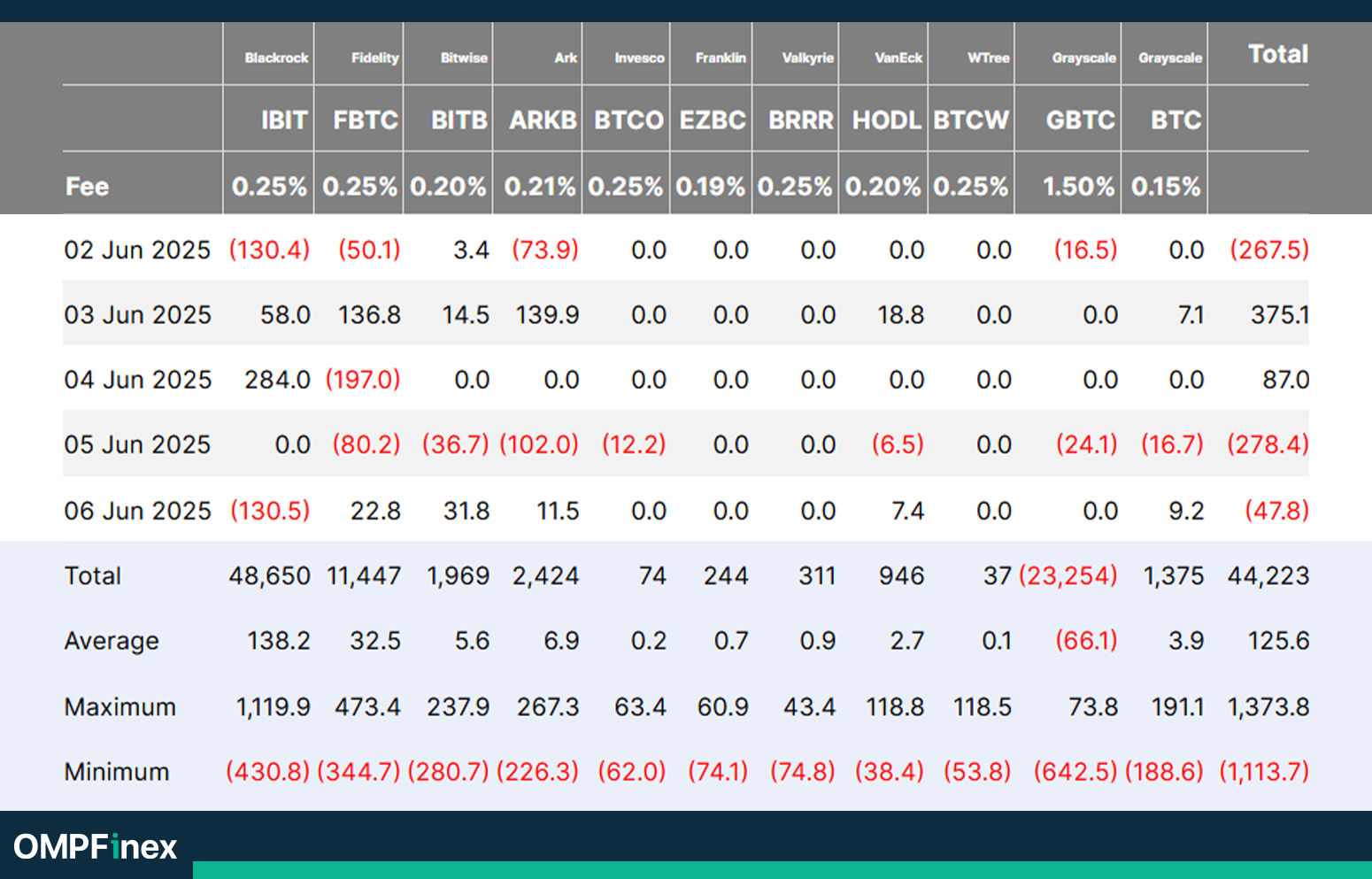Select the 18.8 HODL inflow cell
Image resolution: width=1372 pixels, height=879 pixels.
click(x=900, y=314)
